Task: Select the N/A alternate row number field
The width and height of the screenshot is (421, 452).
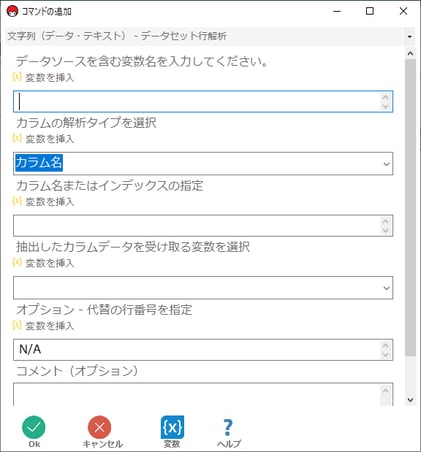Action: (x=203, y=350)
